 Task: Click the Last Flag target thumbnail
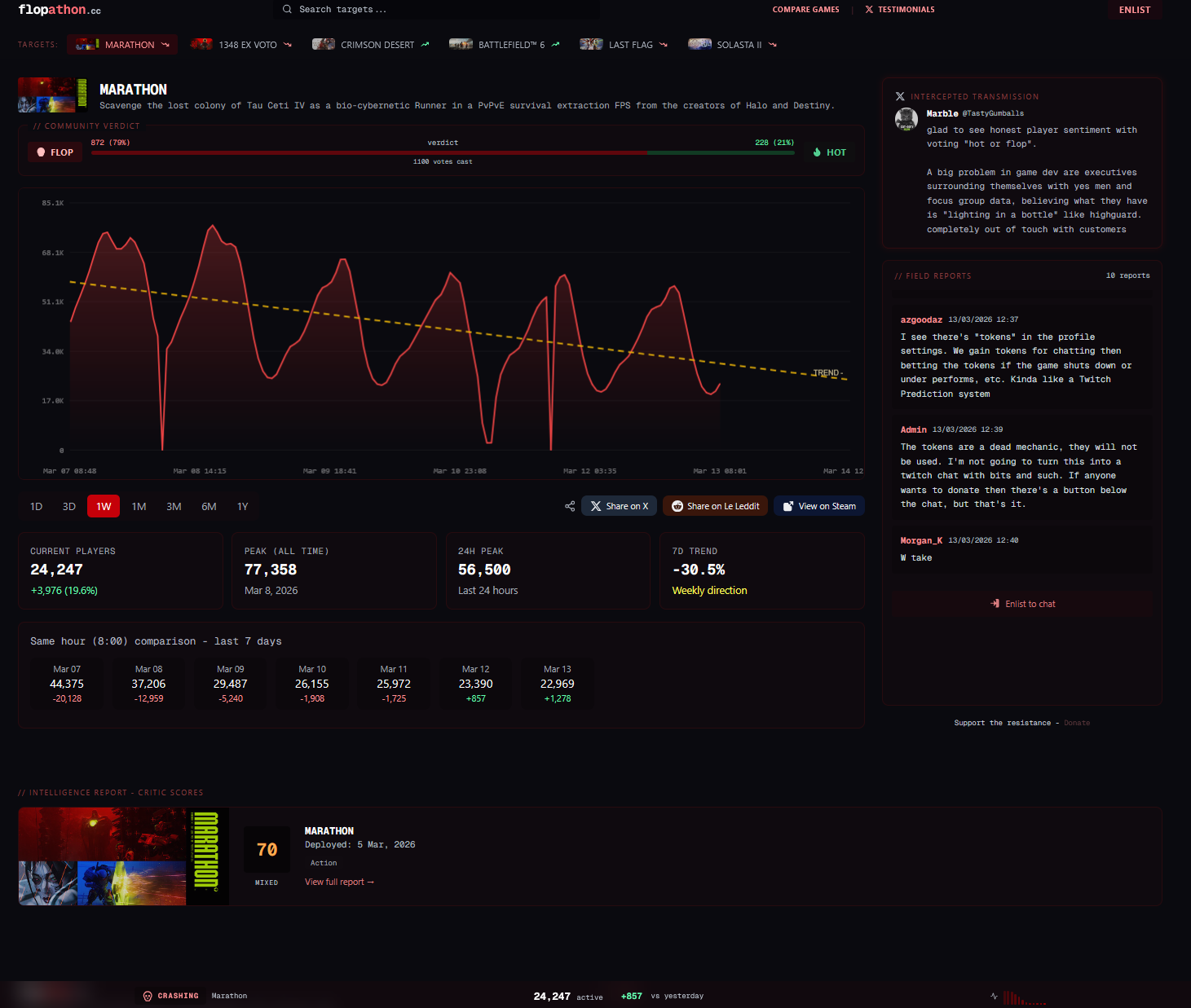click(591, 44)
